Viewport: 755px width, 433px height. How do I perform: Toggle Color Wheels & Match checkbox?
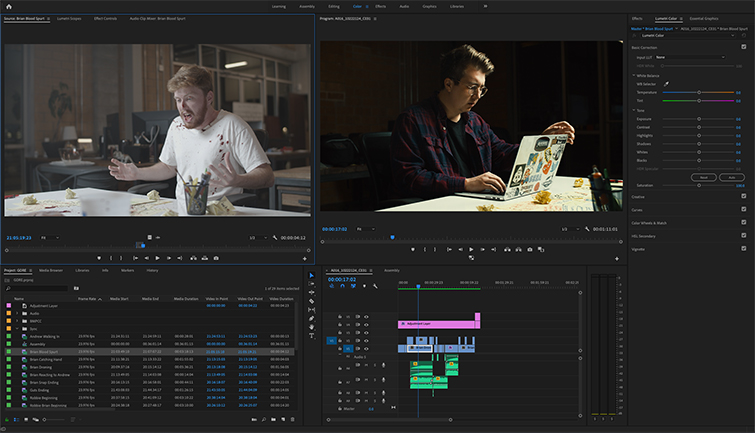coord(743,222)
